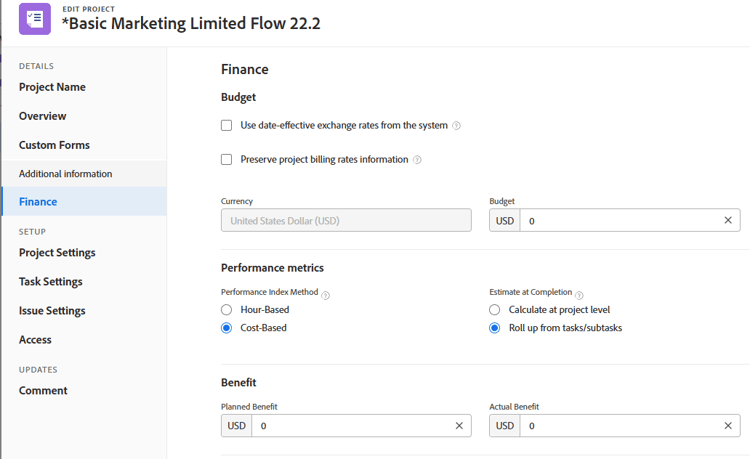Viewport: 750px width, 459px height.
Task: Open Project Settings in sidebar
Action: point(57,253)
